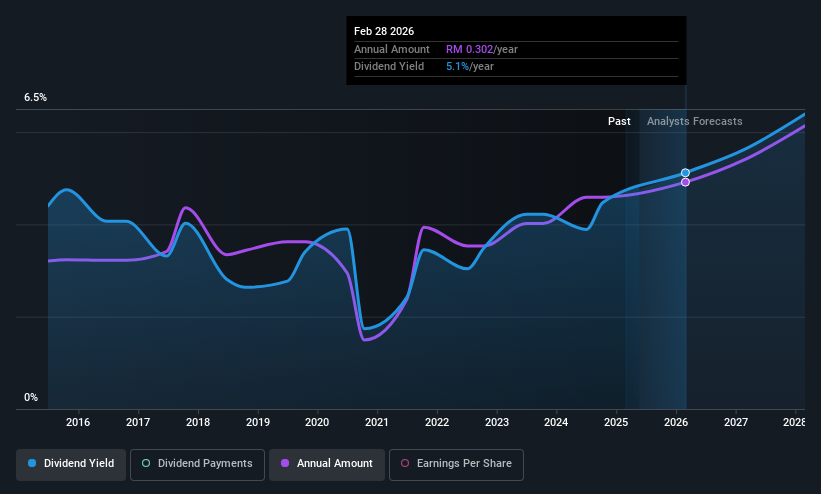This screenshot has height=494, width=821.
Task: Click the 6.5% y-axis label
Action: (35, 97)
